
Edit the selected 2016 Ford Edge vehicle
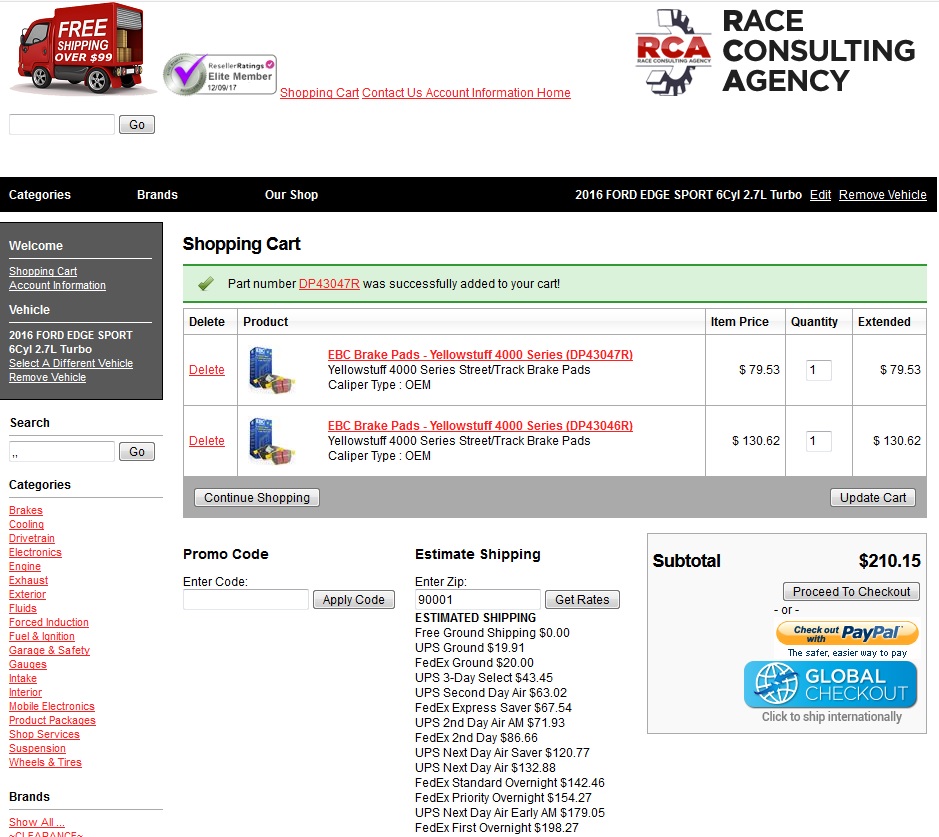(x=820, y=195)
